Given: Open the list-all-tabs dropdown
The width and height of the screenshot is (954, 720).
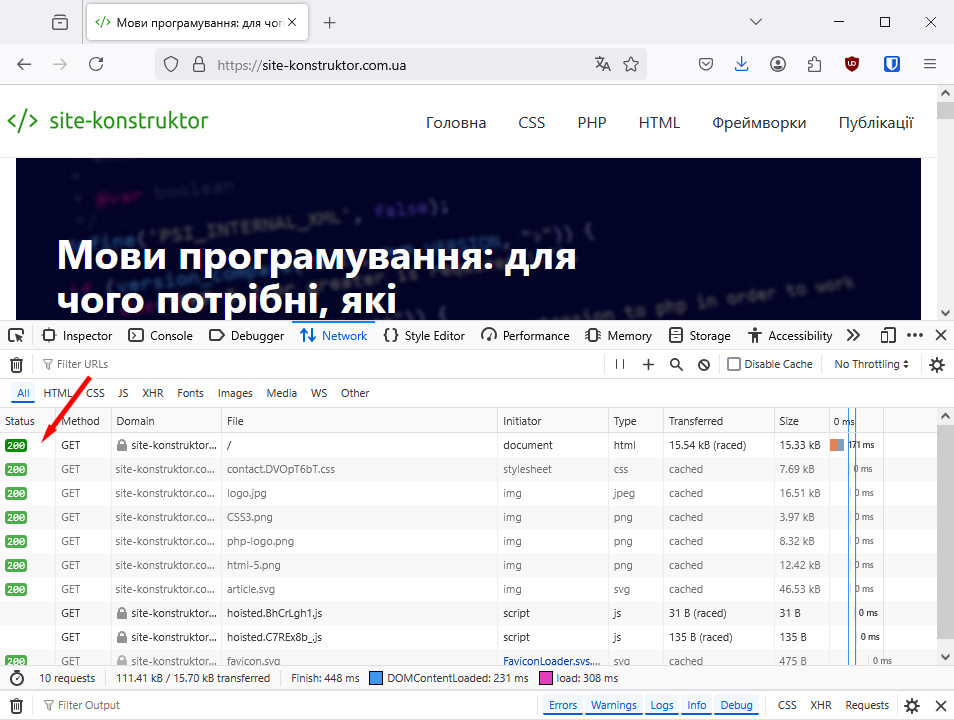Looking at the screenshot, I should pos(756,20).
